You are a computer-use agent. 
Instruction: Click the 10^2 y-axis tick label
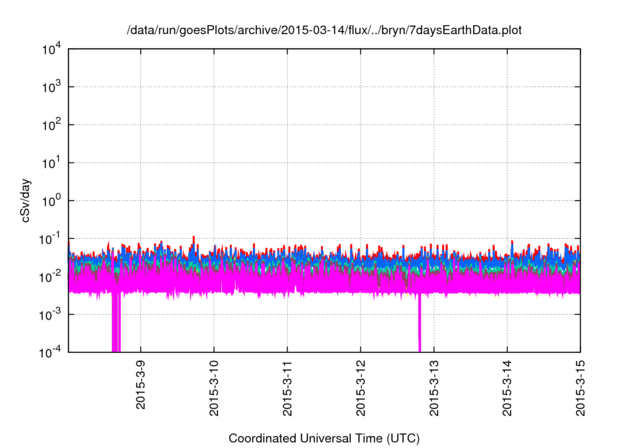click(51, 125)
